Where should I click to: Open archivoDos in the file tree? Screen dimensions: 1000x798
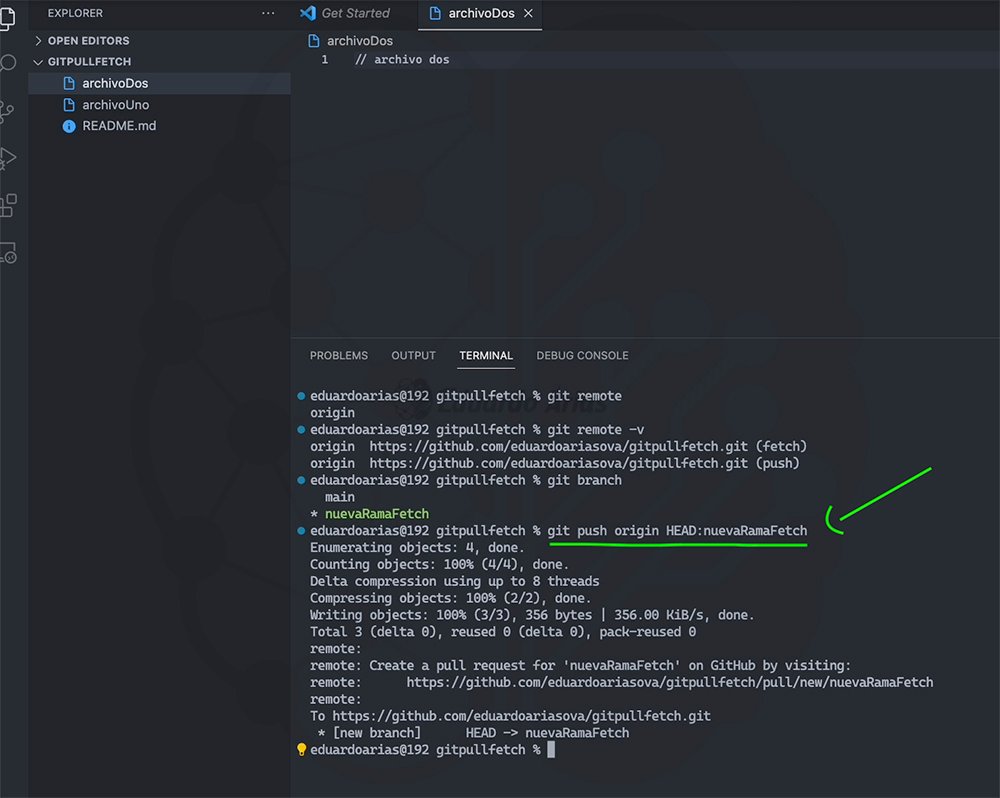click(159, 84)
